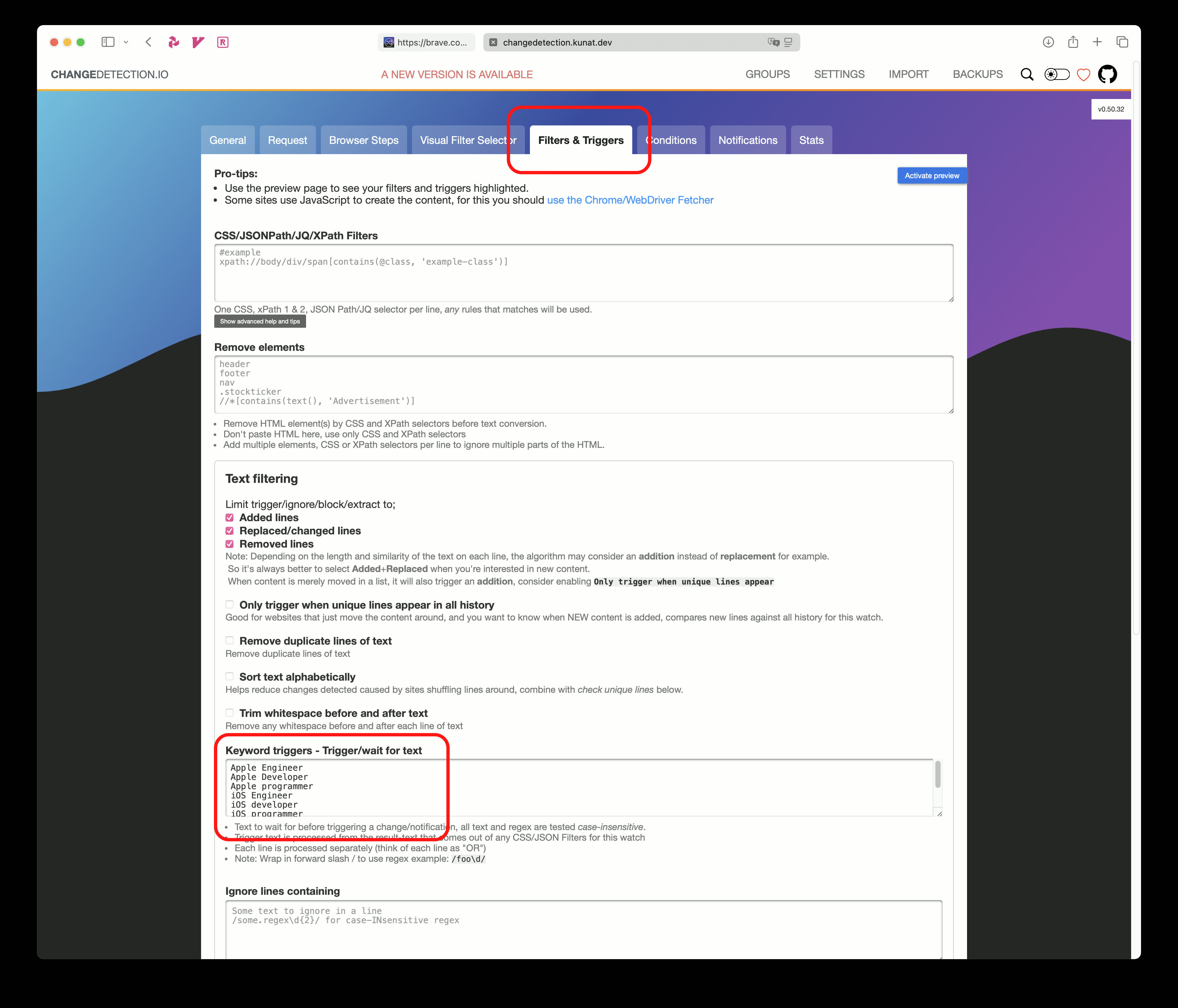Open the Chrome/WebDriver Fetcher link

click(630, 200)
